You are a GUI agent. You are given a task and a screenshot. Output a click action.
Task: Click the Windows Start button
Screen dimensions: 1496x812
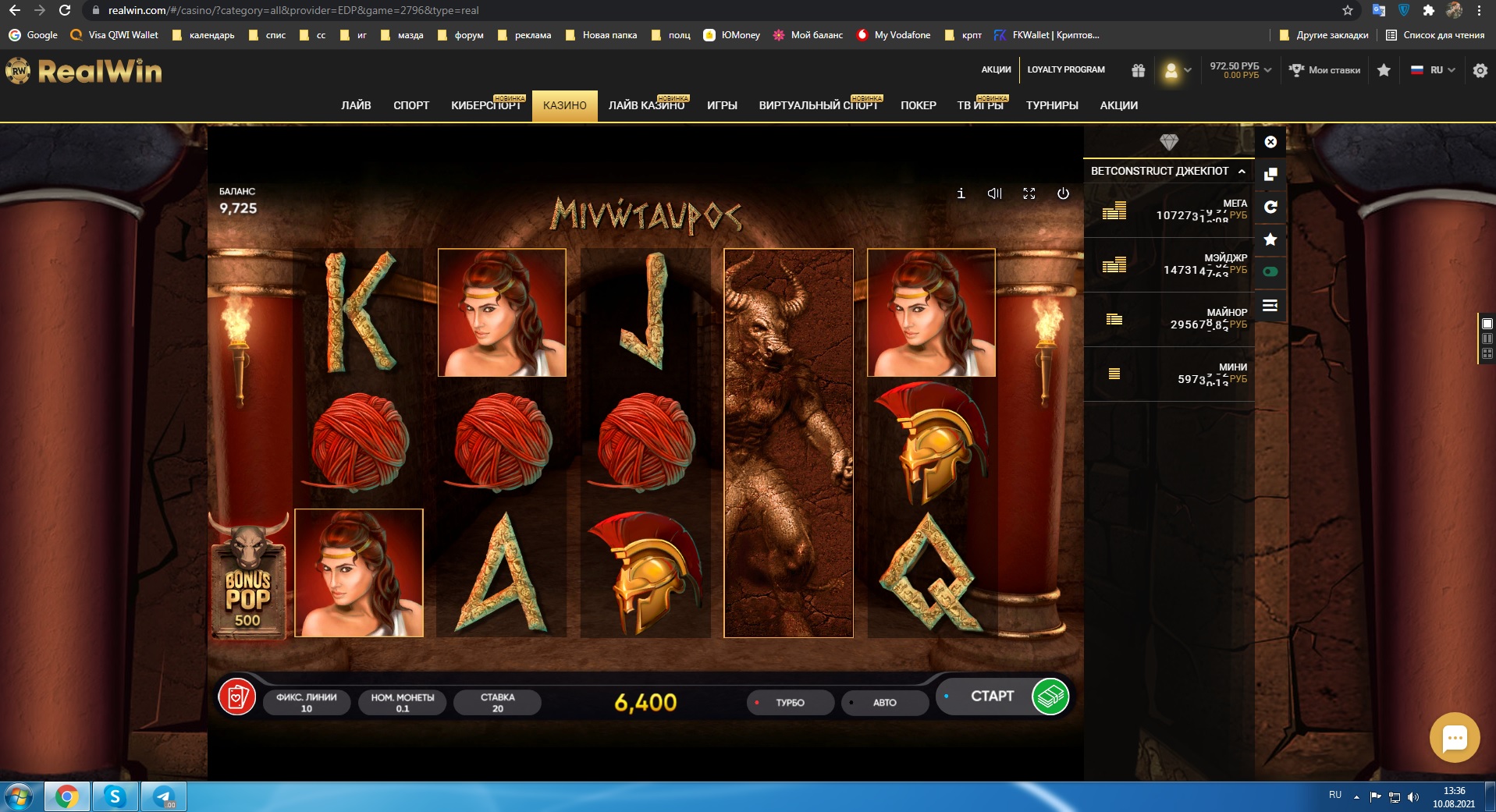click(x=18, y=797)
